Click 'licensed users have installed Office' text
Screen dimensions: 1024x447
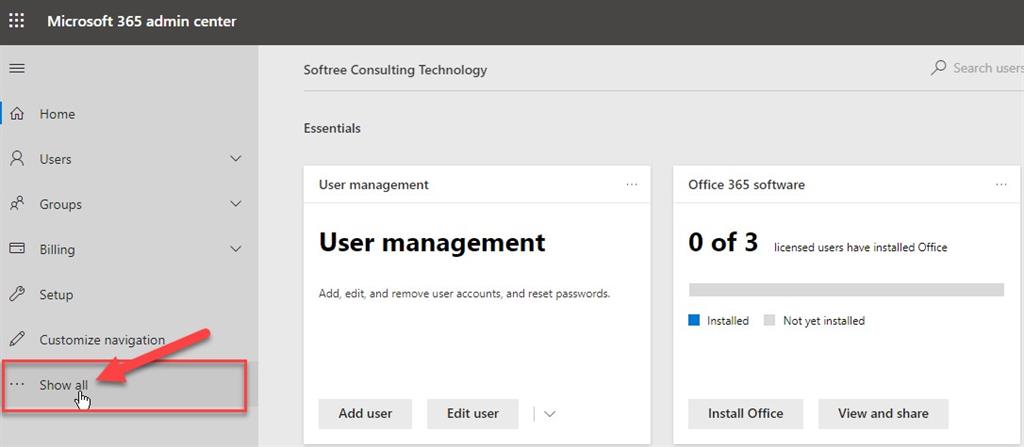click(x=861, y=248)
